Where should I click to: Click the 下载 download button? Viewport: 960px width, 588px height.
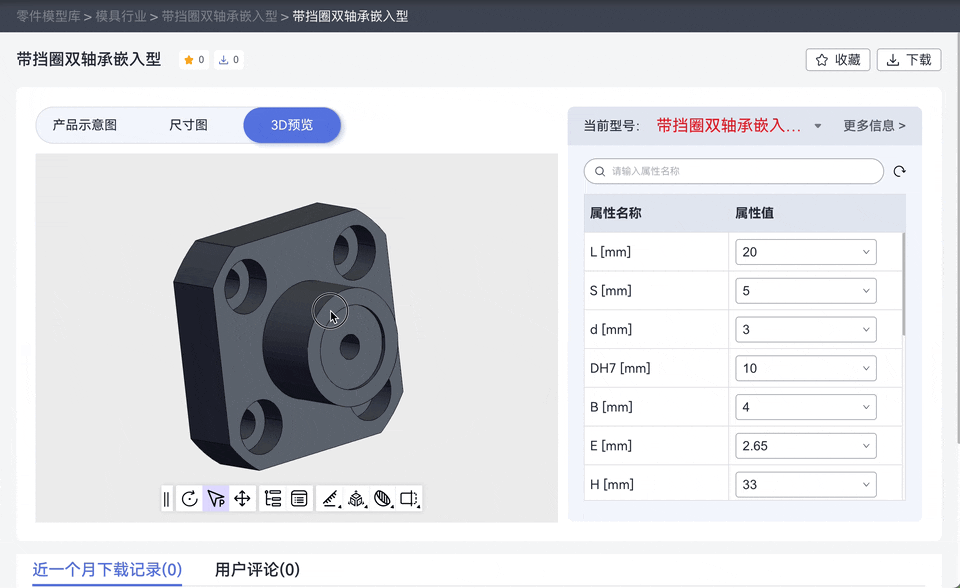click(x=908, y=59)
